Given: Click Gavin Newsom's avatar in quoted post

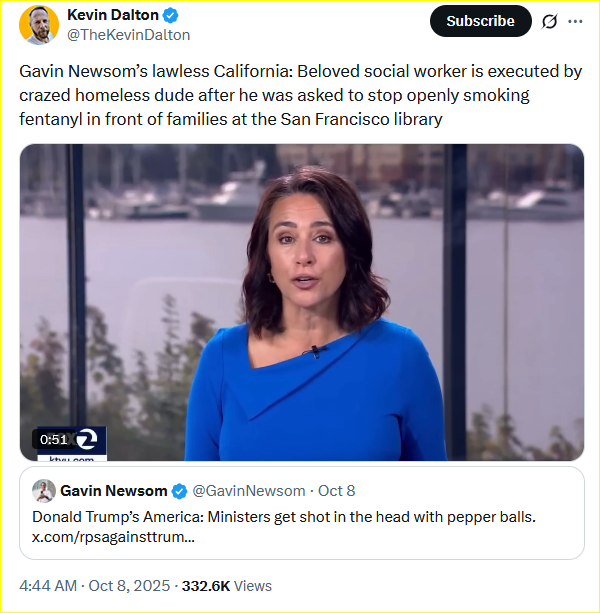Looking at the screenshot, I should [43, 491].
